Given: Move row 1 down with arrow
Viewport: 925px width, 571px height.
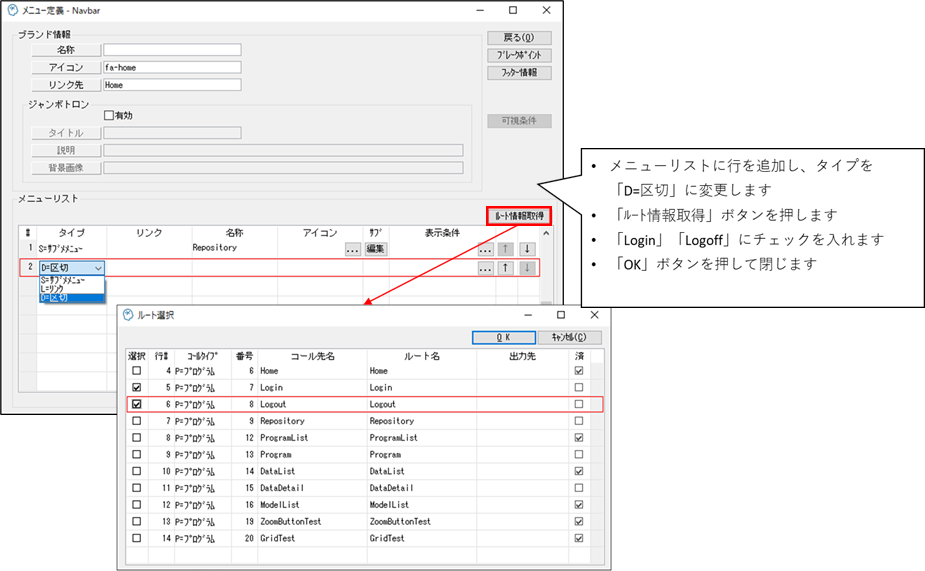Looking at the screenshot, I should [x=527, y=249].
